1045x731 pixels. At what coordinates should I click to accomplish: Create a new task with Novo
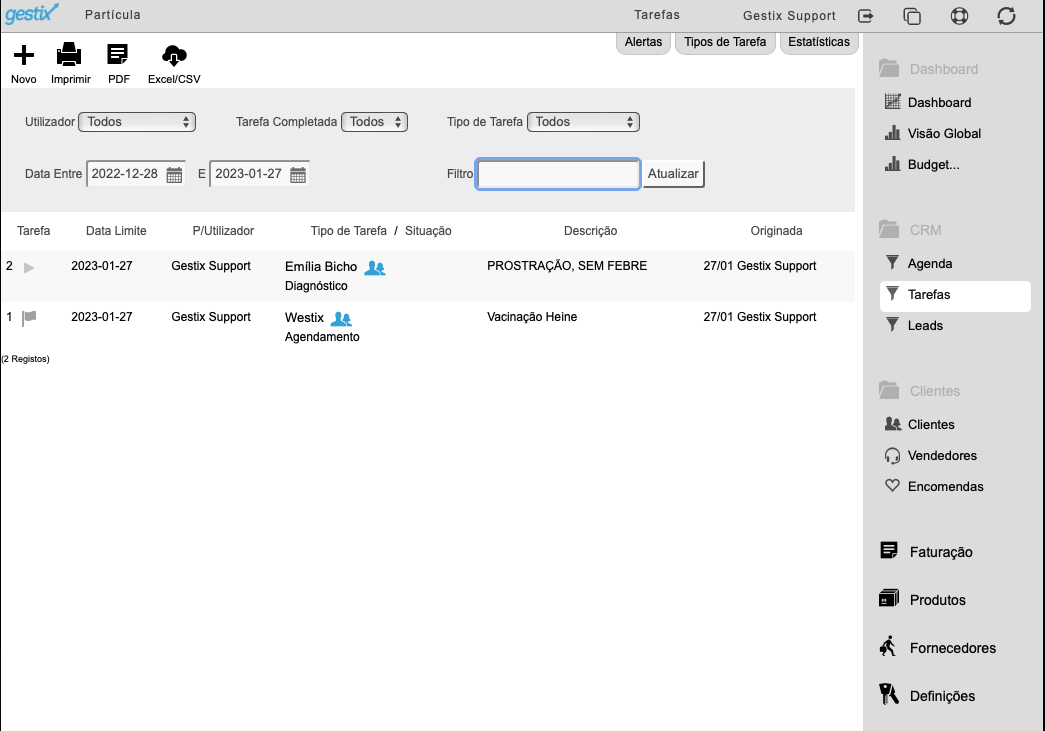tap(24, 64)
